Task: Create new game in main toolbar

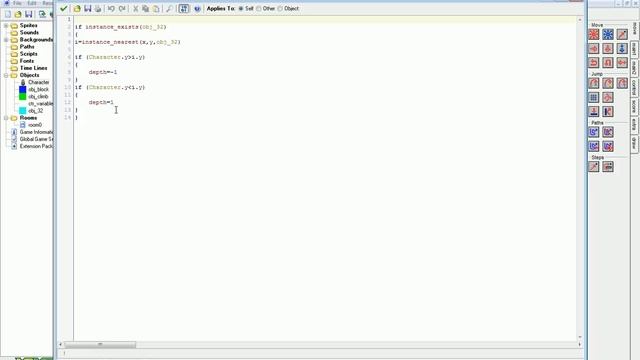Action: [8, 14]
